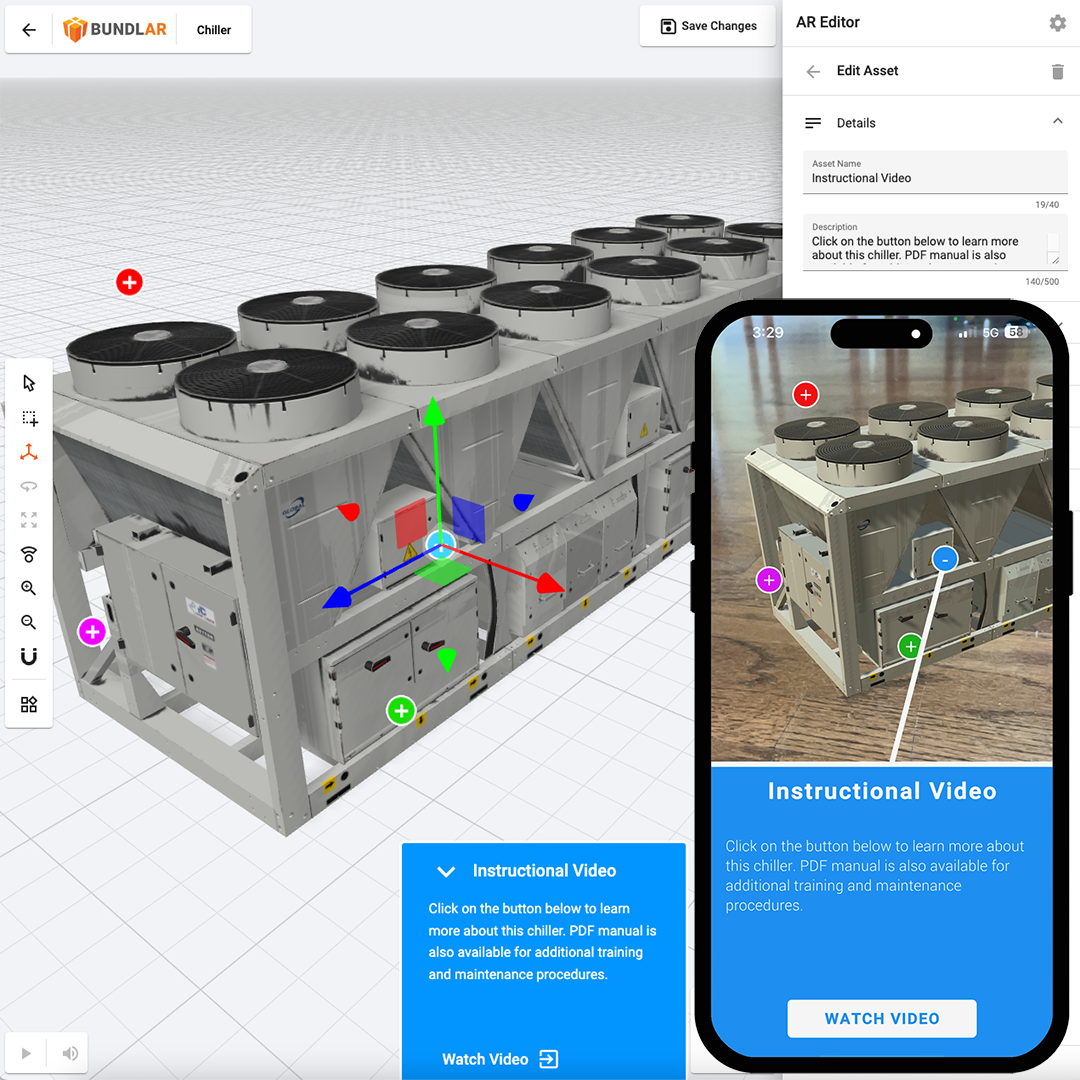Click the zoom in tool
Screen dimensions: 1080x1080
pyautogui.click(x=28, y=588)
